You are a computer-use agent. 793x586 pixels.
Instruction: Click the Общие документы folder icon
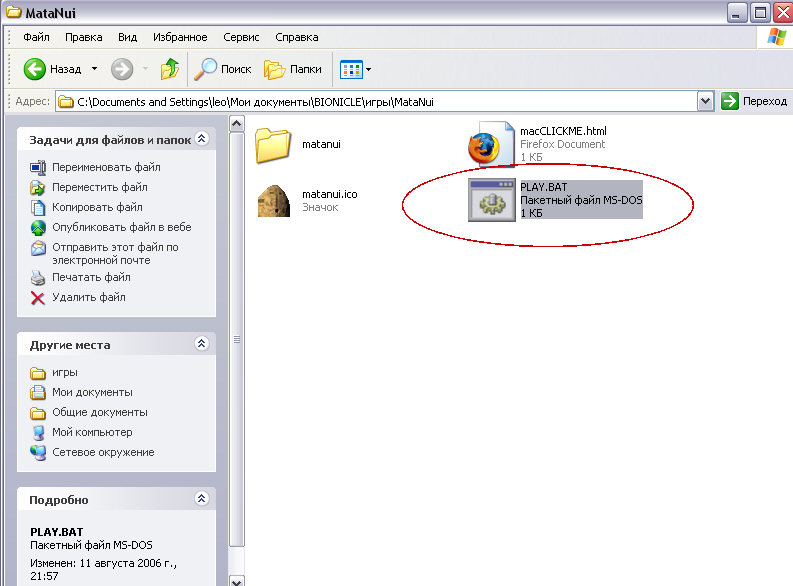coord(38,413)
